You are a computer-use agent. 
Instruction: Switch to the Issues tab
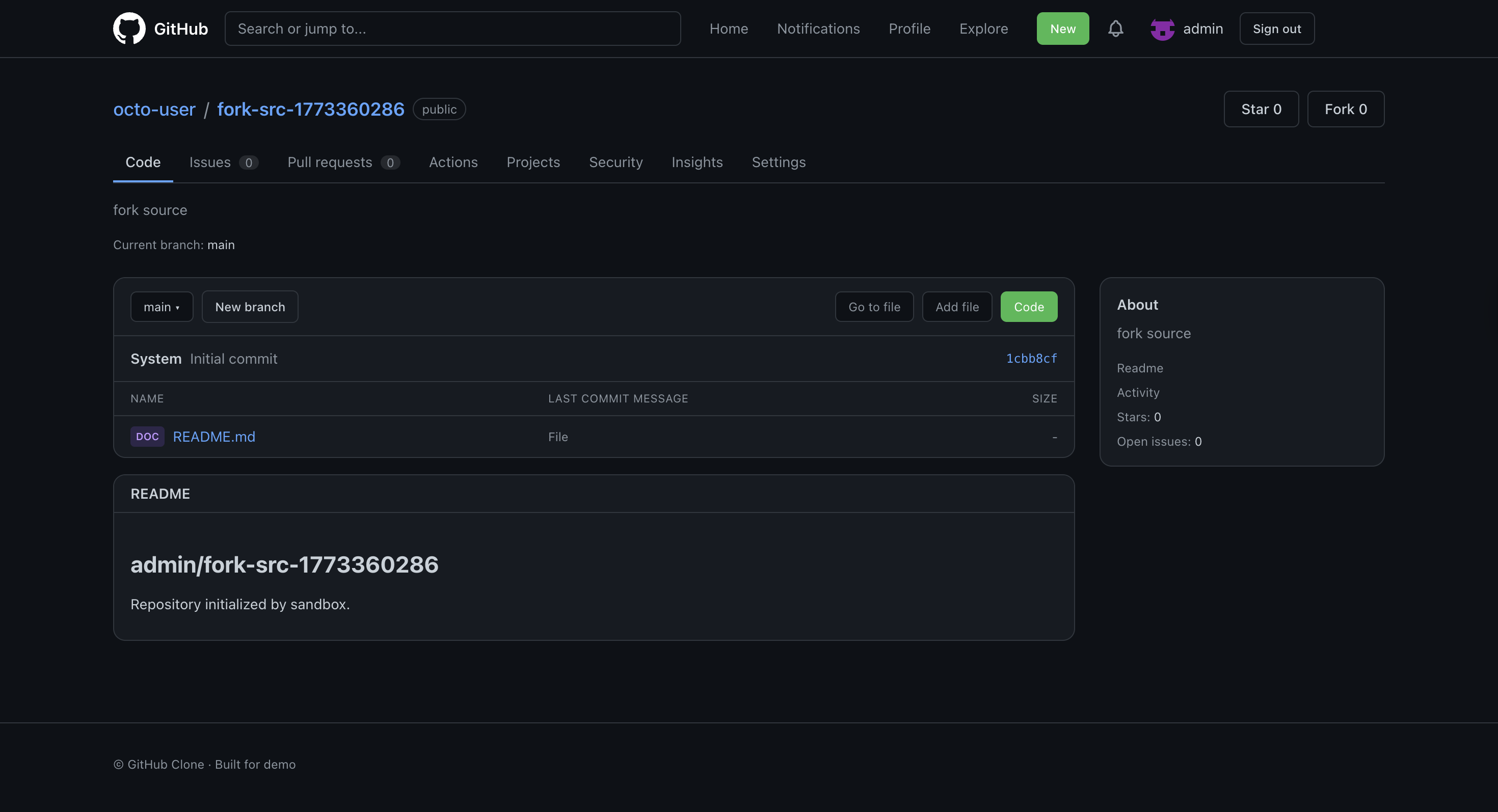(x=223, y=162)
